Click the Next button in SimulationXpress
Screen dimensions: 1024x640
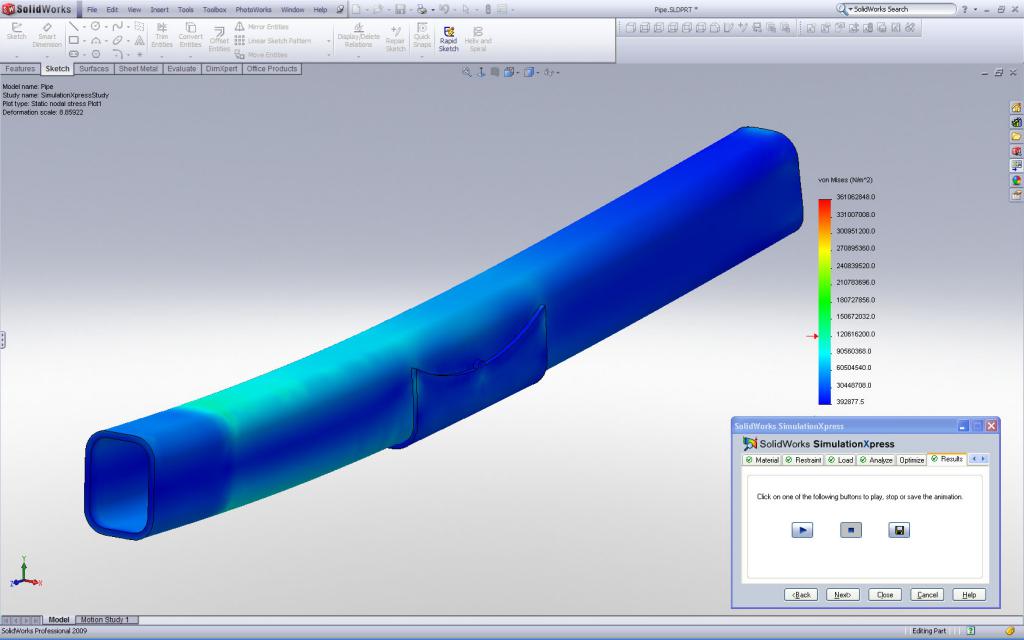pos(842,595)
